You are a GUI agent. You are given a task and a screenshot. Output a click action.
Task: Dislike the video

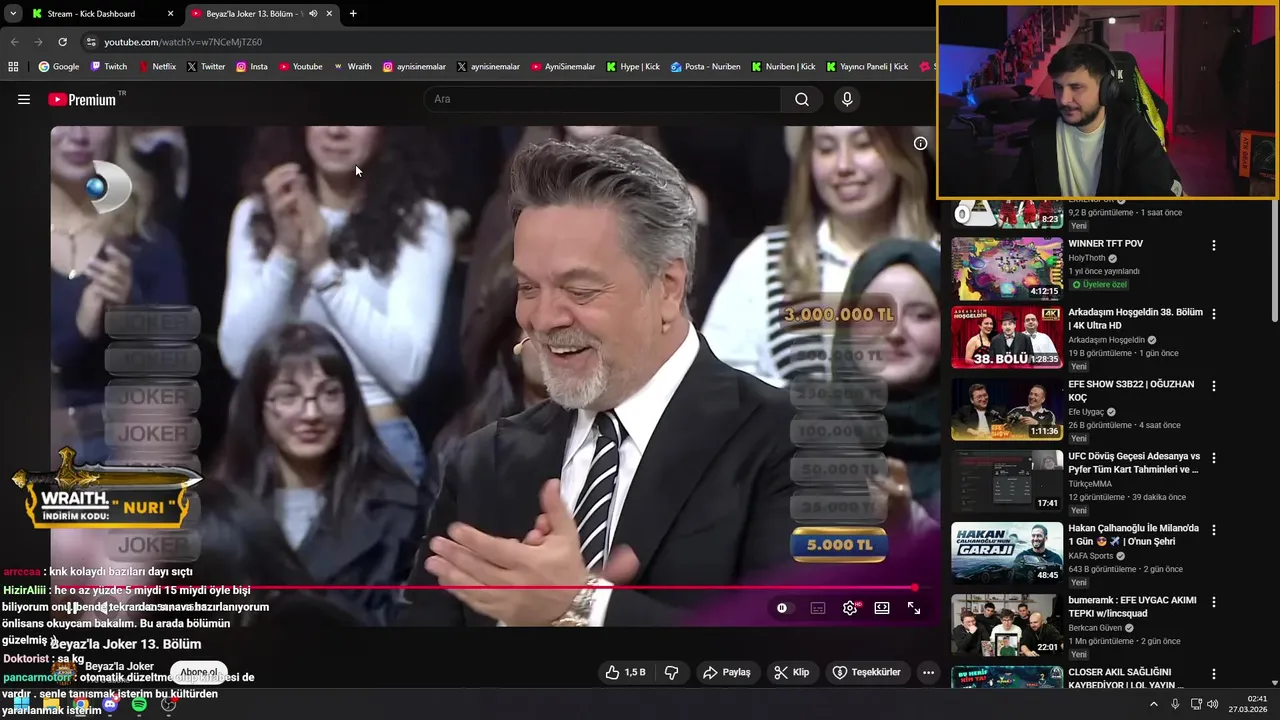[x=671, y=672]
